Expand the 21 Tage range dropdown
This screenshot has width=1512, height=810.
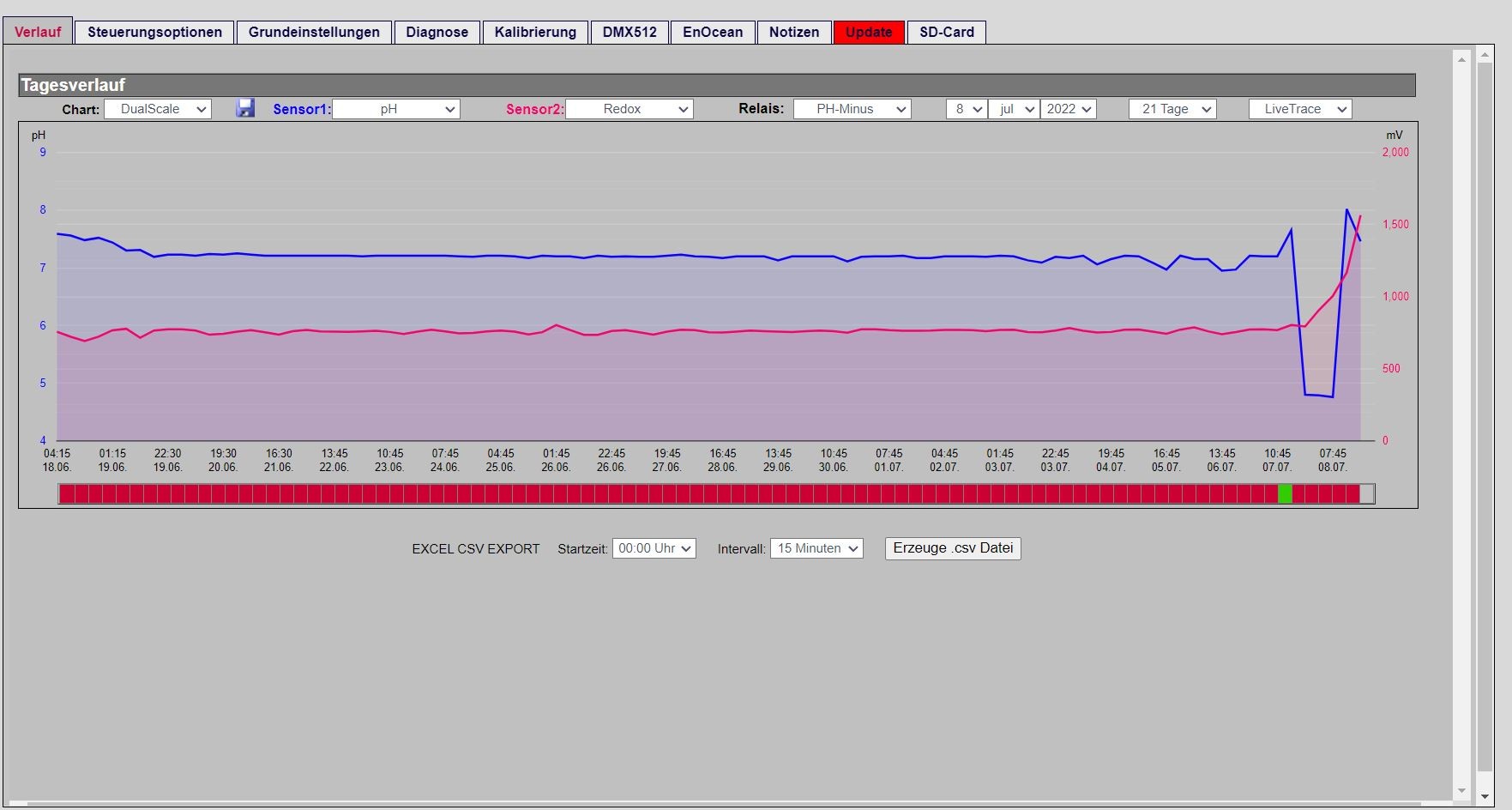(x=1173, y=109)
